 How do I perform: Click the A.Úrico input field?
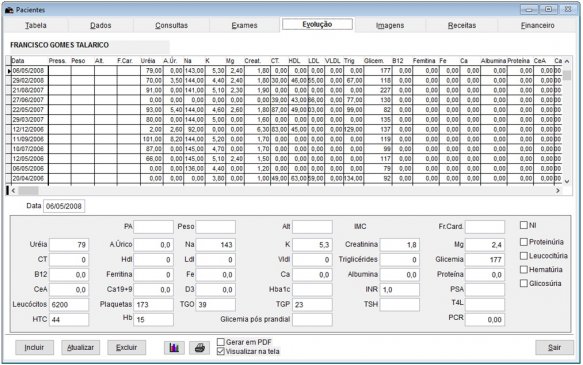(x=154, y=245)
